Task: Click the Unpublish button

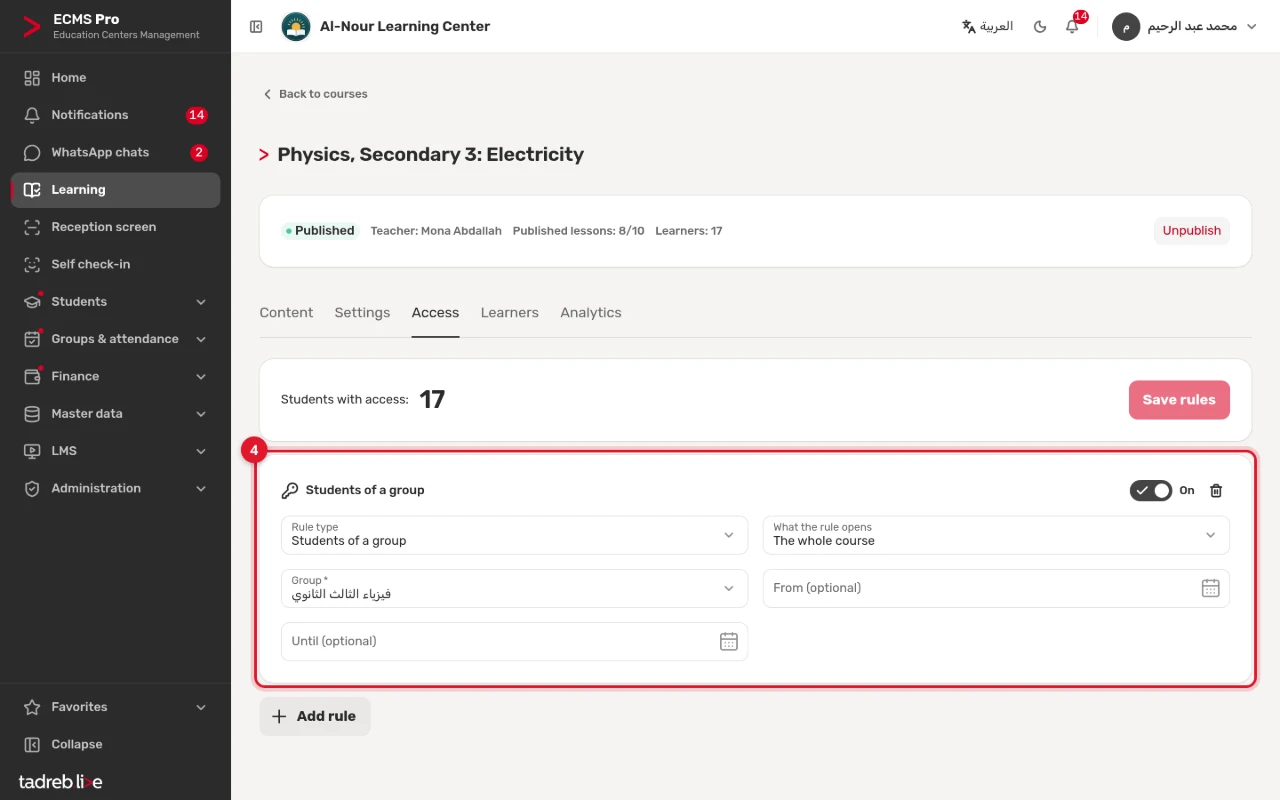Action: (x=1191, y=231)
